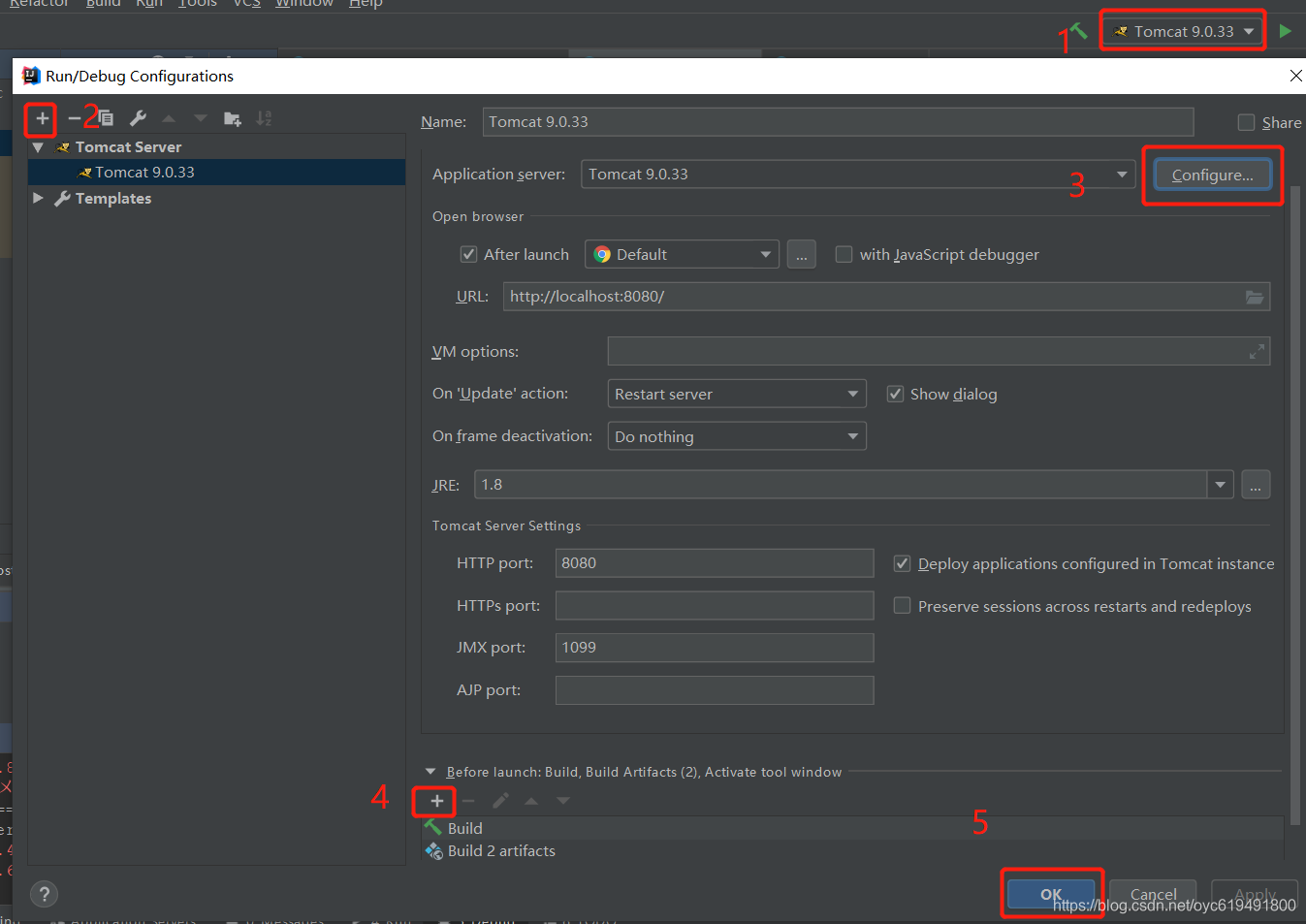This screenshot has width=1306, height=924.
Task: Open the JRE dropdown arrow
Action: click(x=1220, y=485)
